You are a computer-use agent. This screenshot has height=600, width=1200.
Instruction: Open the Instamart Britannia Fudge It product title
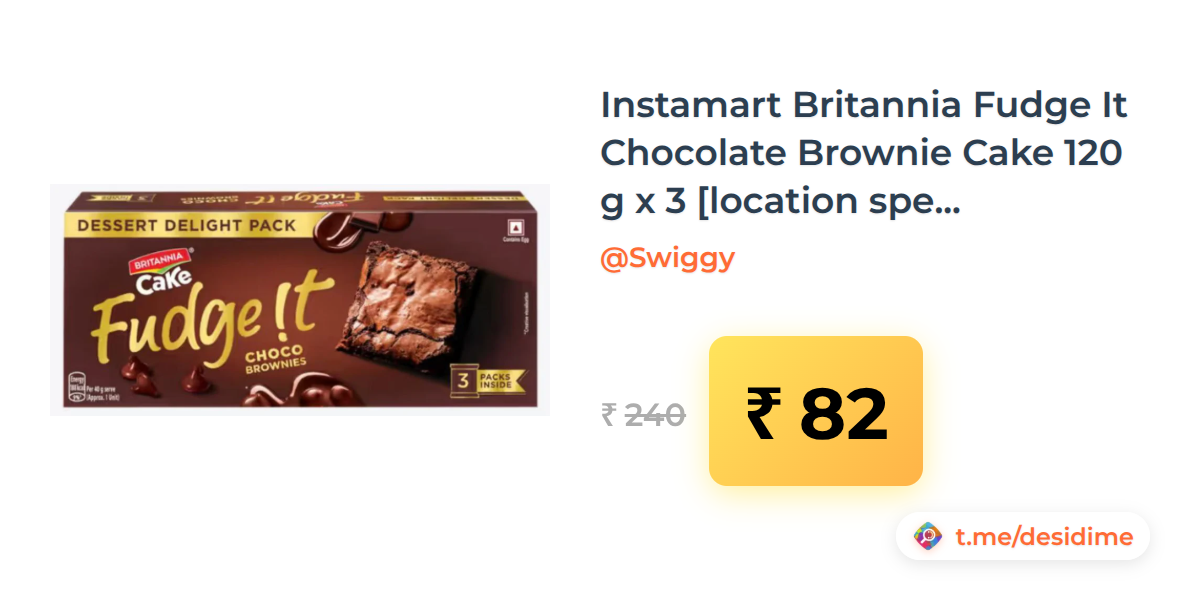(864, 153)
